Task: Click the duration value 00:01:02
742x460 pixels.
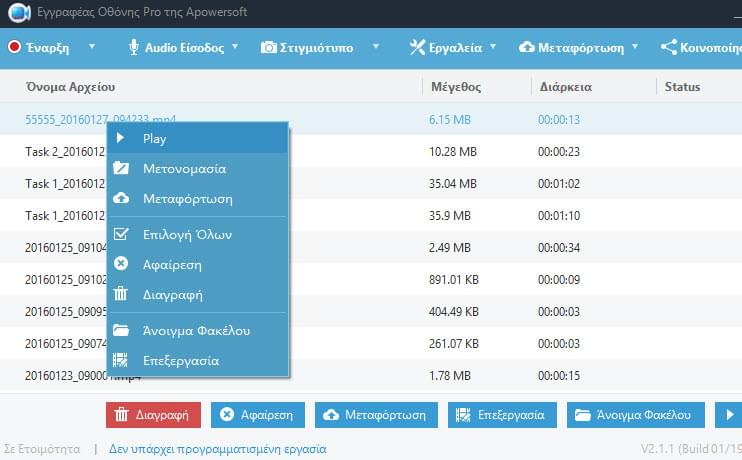Action: [559, 184]
